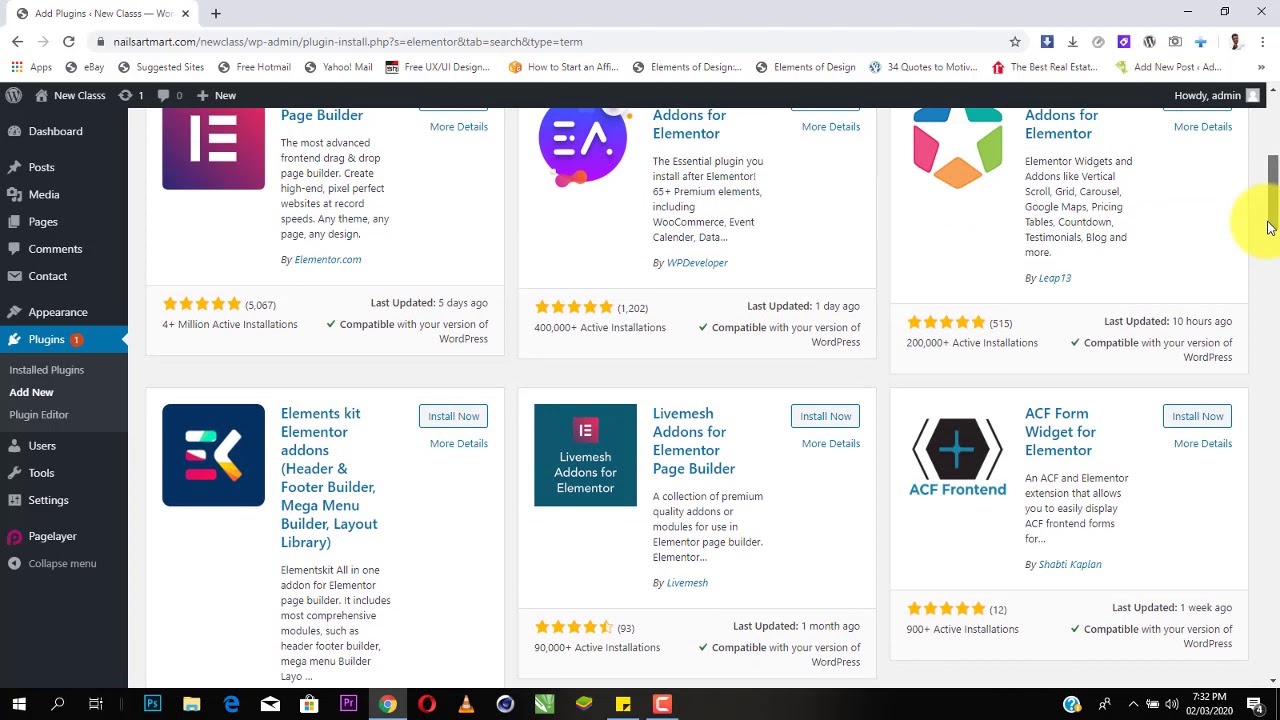Open Installed Plugins submenu link
The height and width of the screenshot is (720, 1280).
click(x=46, y=370)
